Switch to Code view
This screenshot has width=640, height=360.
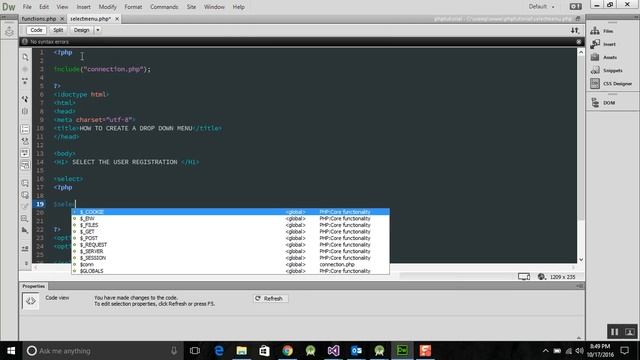pos(36,30)
